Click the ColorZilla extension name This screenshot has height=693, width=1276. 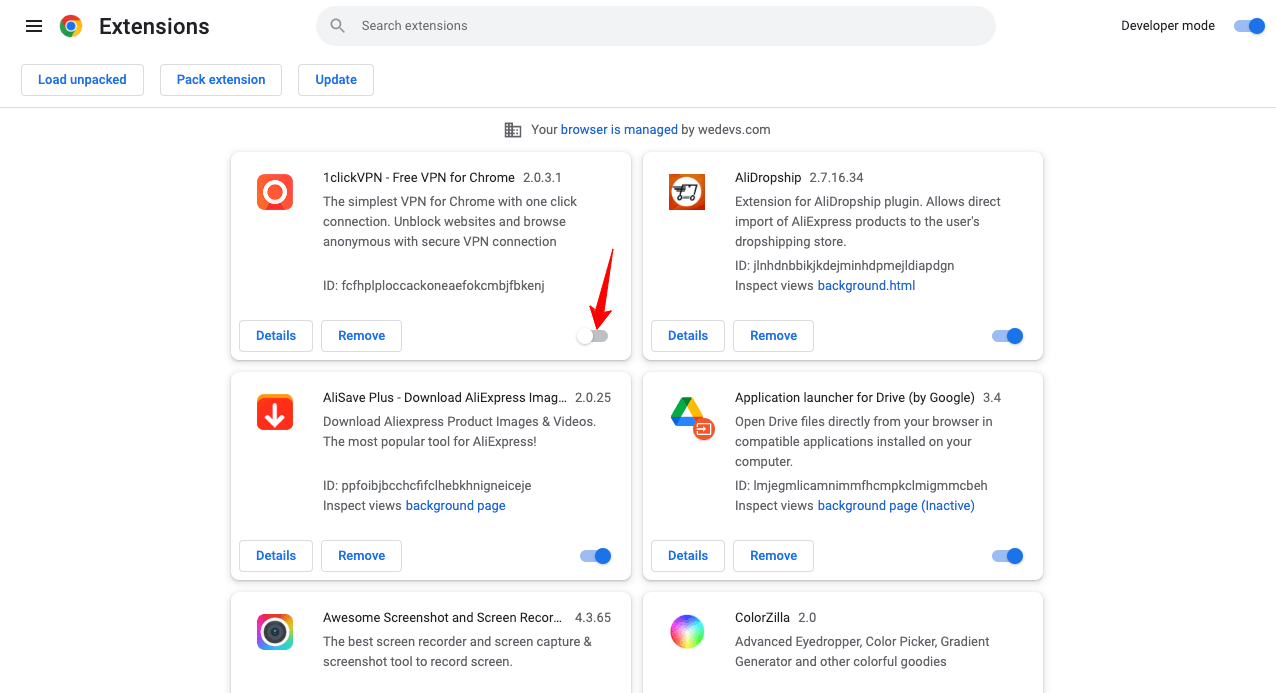(x=762, y=618)
